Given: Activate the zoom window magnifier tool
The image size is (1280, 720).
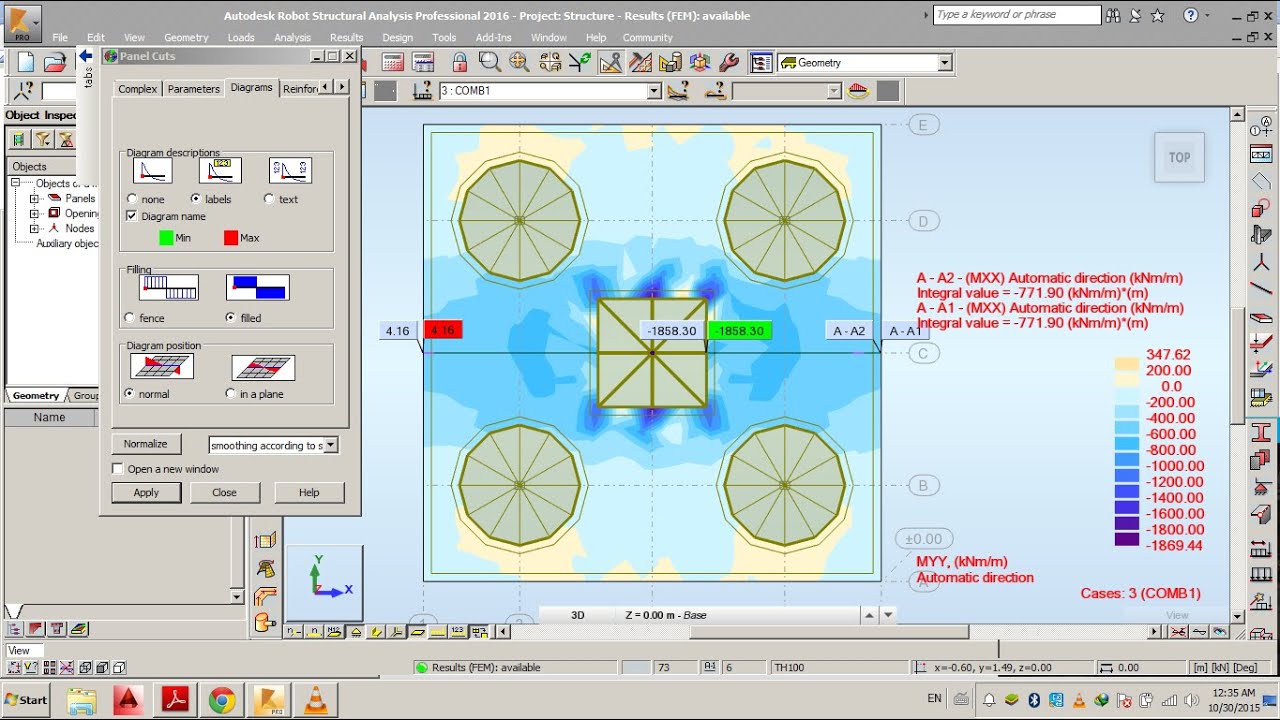Looking at the screenshot, I should click(x=489, y=62).
